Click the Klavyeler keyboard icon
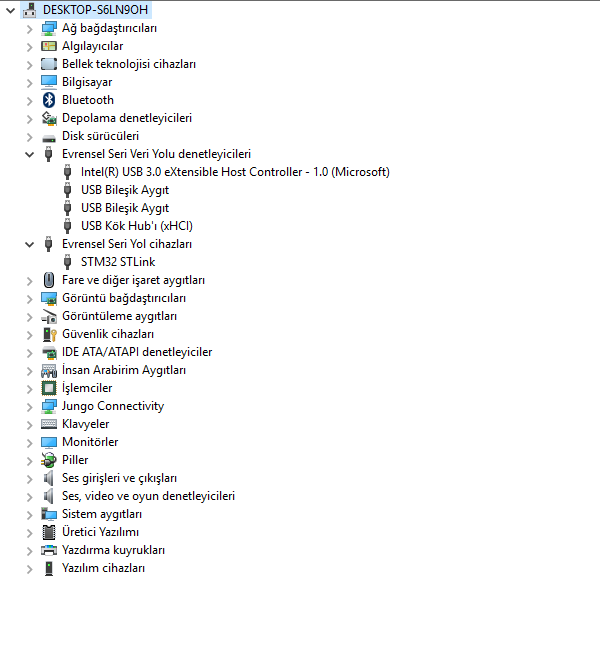 click(x=49, y=424)
